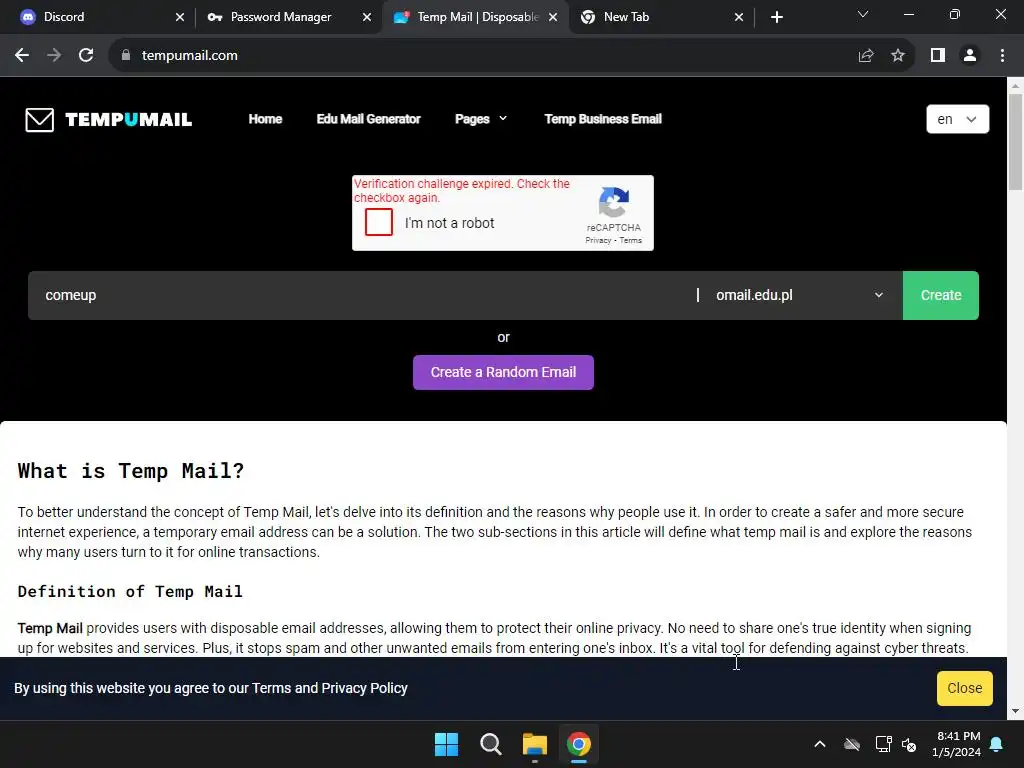
Task: Open the side panel icon
Action: point(938,56)
